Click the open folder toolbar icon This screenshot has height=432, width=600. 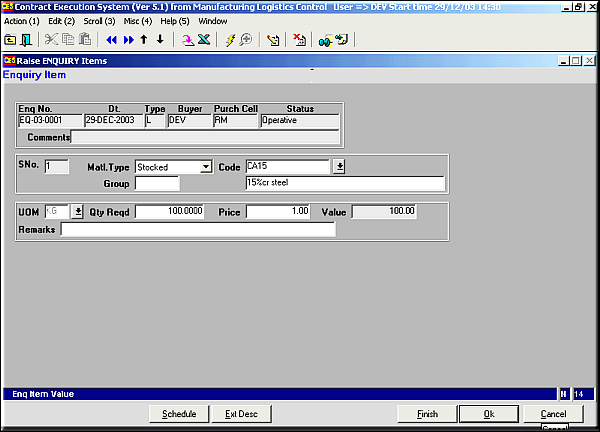(10, 40)
